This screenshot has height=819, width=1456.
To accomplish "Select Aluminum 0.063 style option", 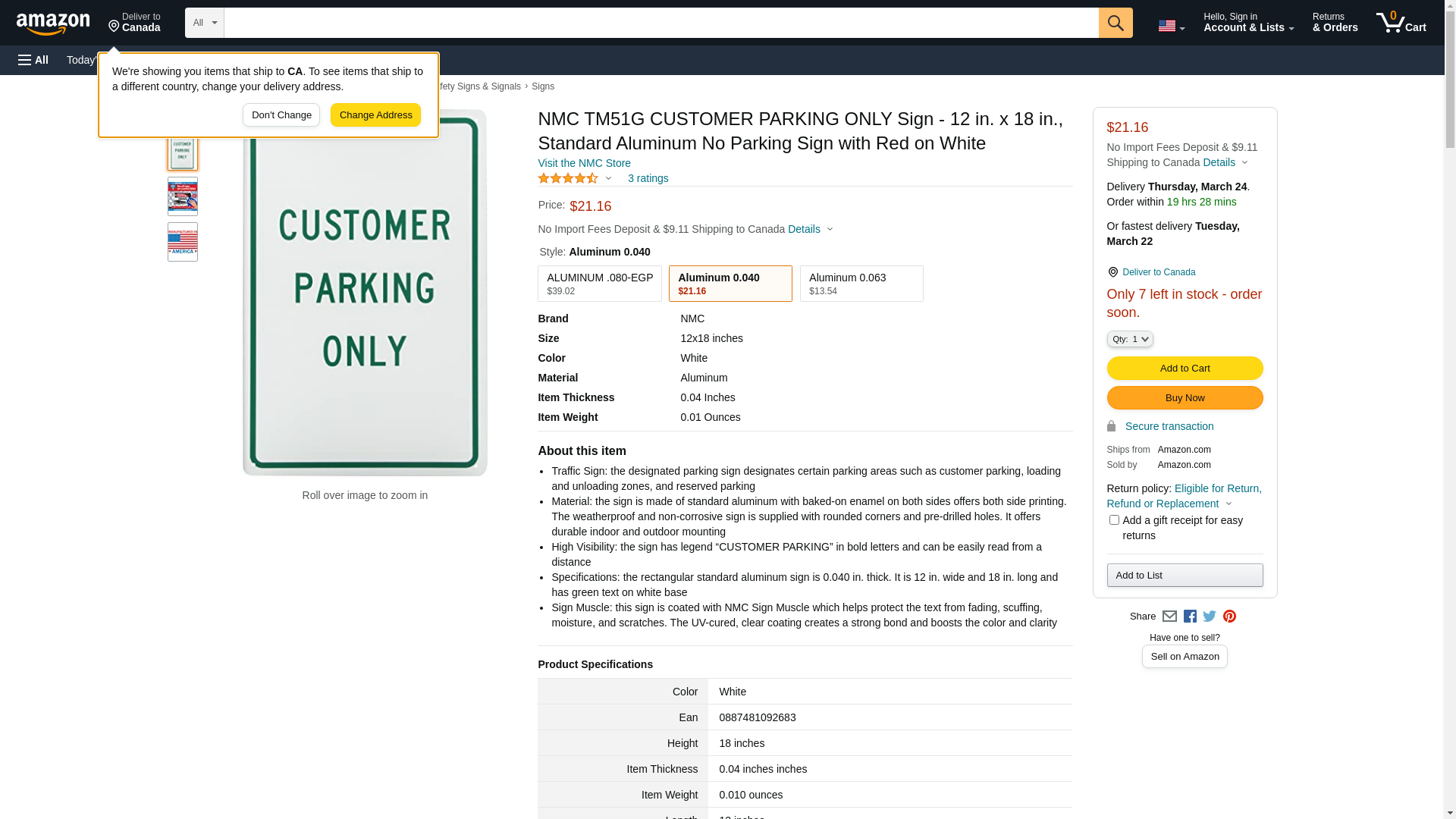I will tap(861, 284).
